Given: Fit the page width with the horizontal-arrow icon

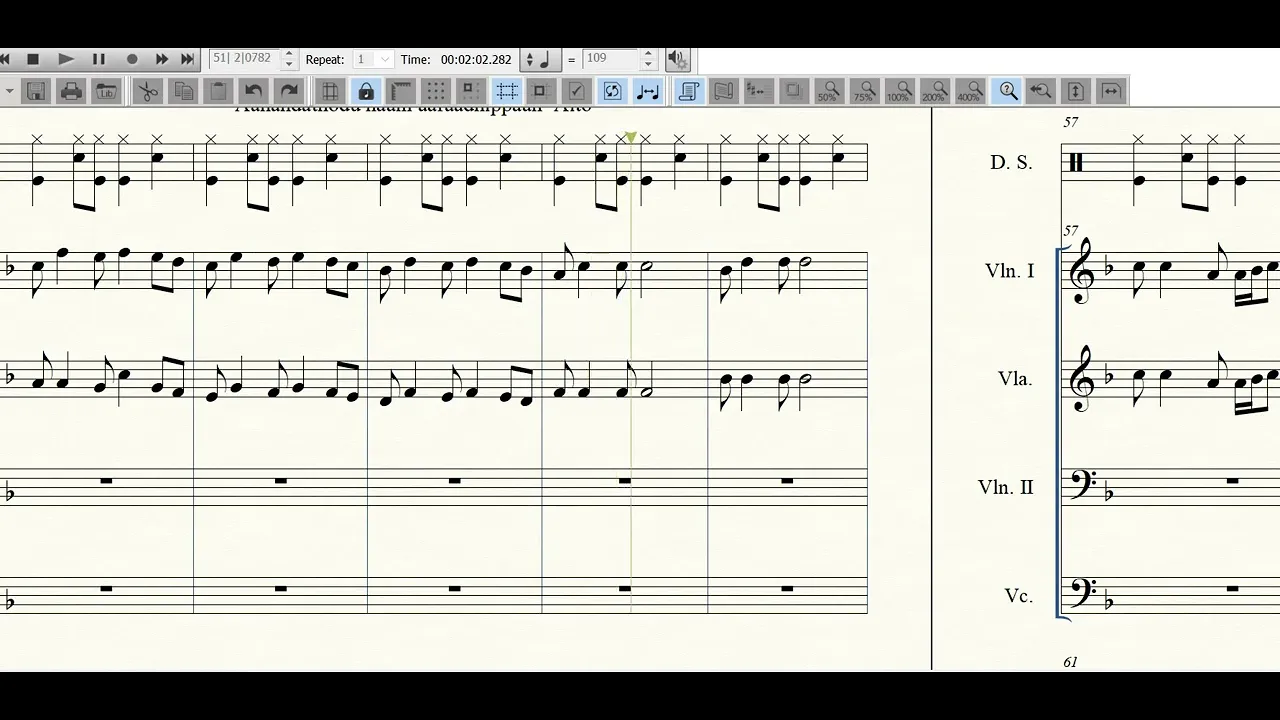Looking at the screenshot, I should click(1111, 91).
